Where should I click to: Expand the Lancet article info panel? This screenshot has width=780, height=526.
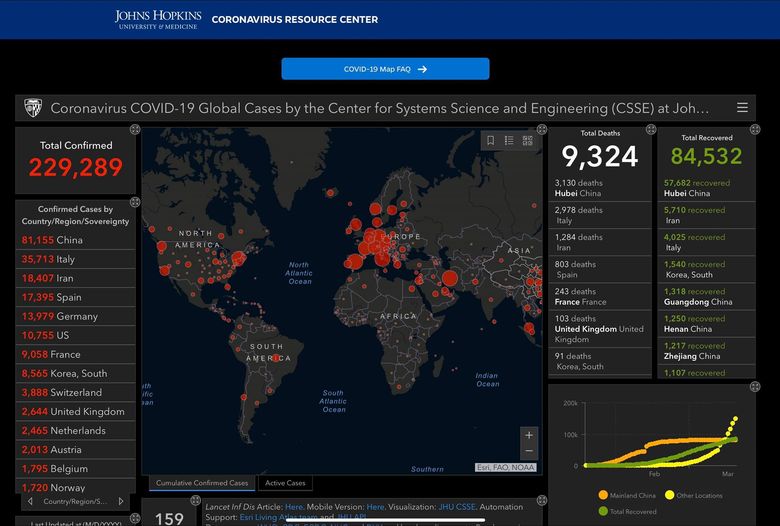coord(542,500)
